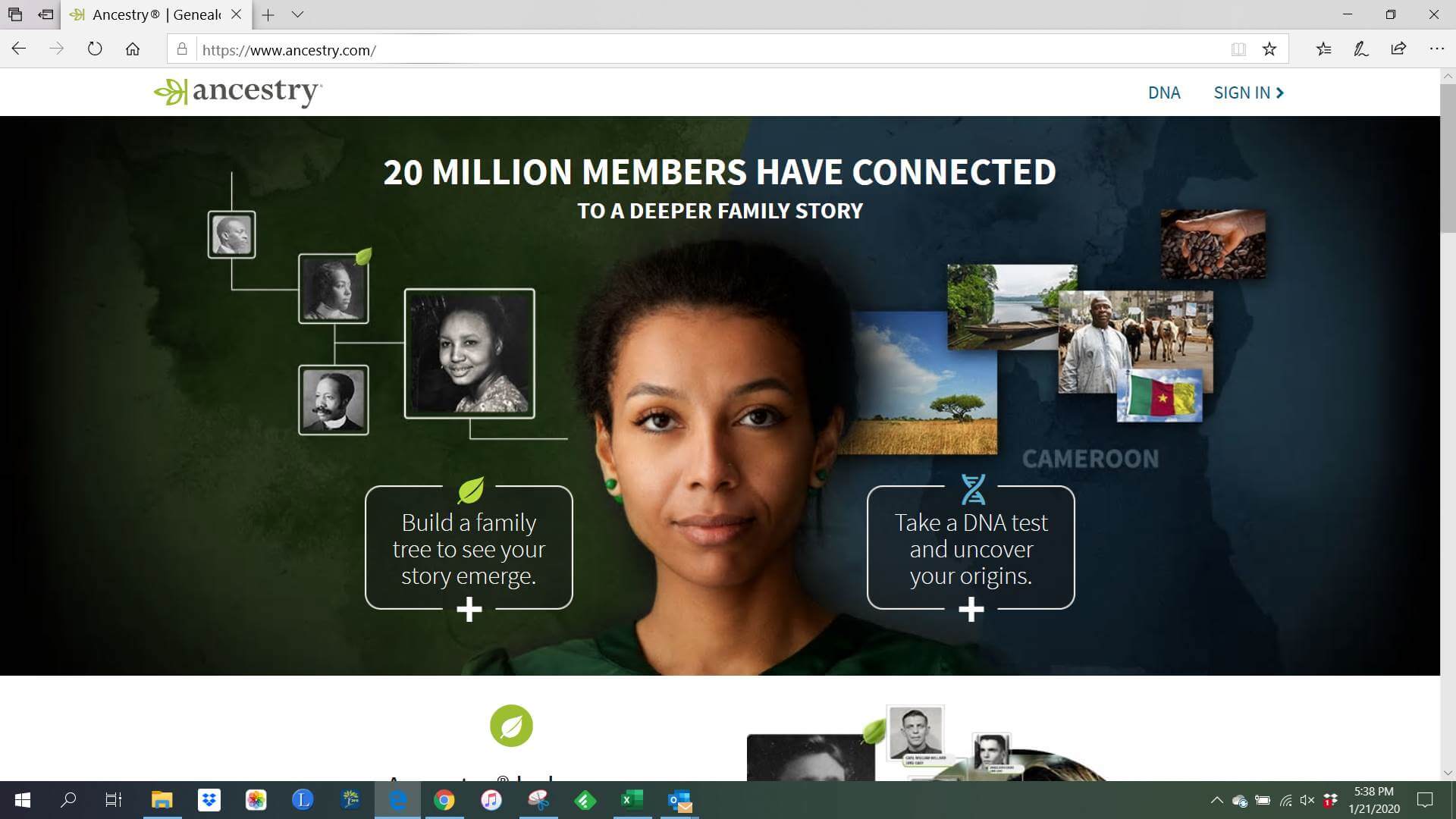The width and height of the screenshot is (1456, 819).
Task: Show hidden system tray icons
Action: pos(1216,800)
